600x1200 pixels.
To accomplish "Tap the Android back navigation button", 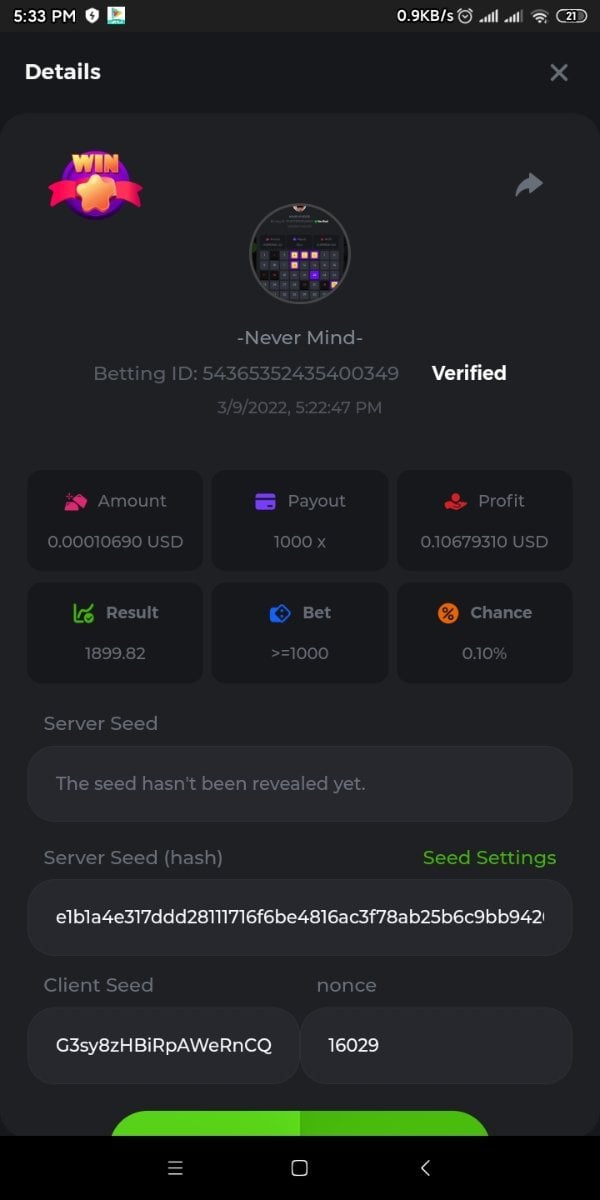I will point(425,1168).
